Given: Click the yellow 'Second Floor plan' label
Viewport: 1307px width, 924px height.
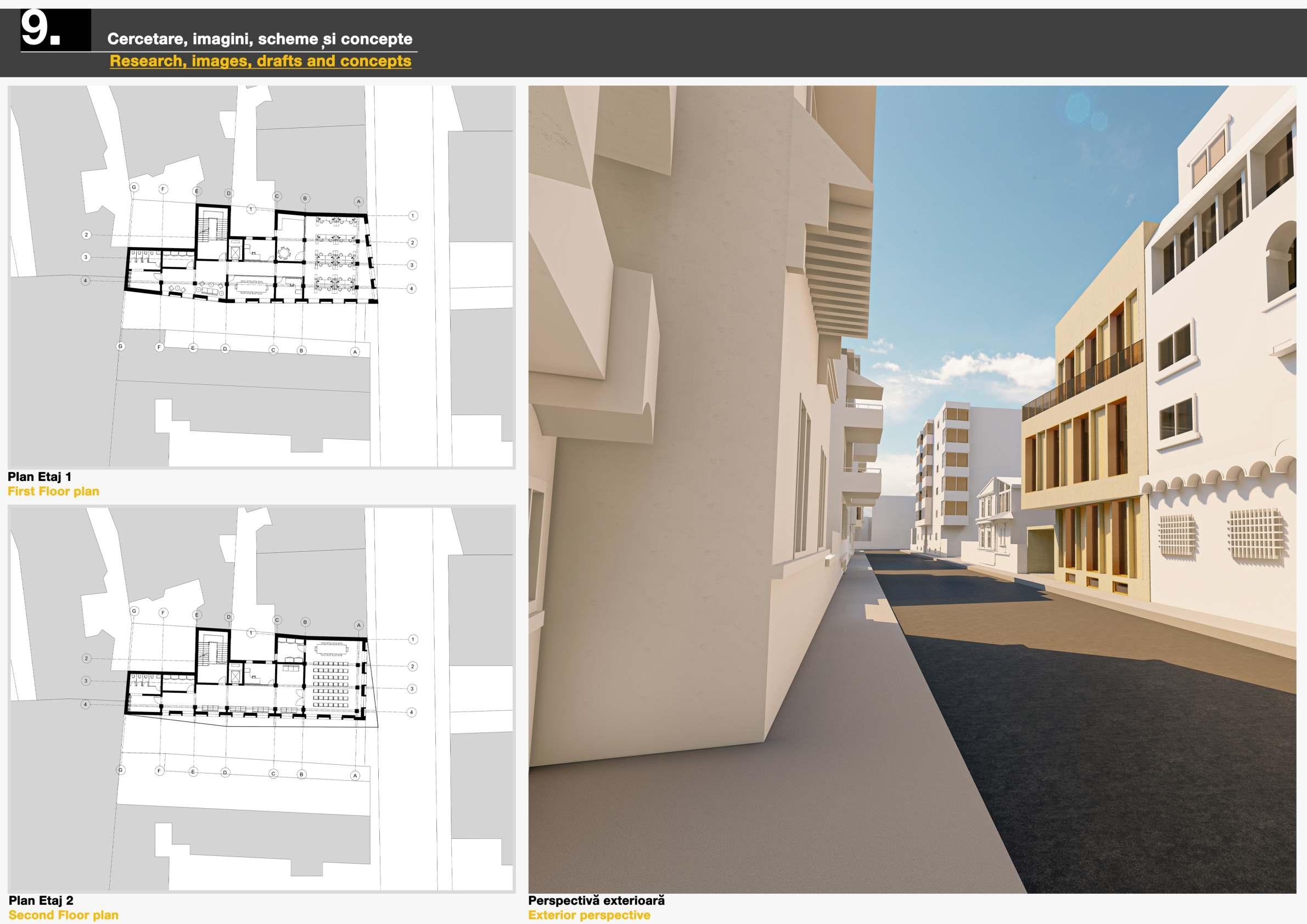Looking at the screenshot, I should [63, 915].
